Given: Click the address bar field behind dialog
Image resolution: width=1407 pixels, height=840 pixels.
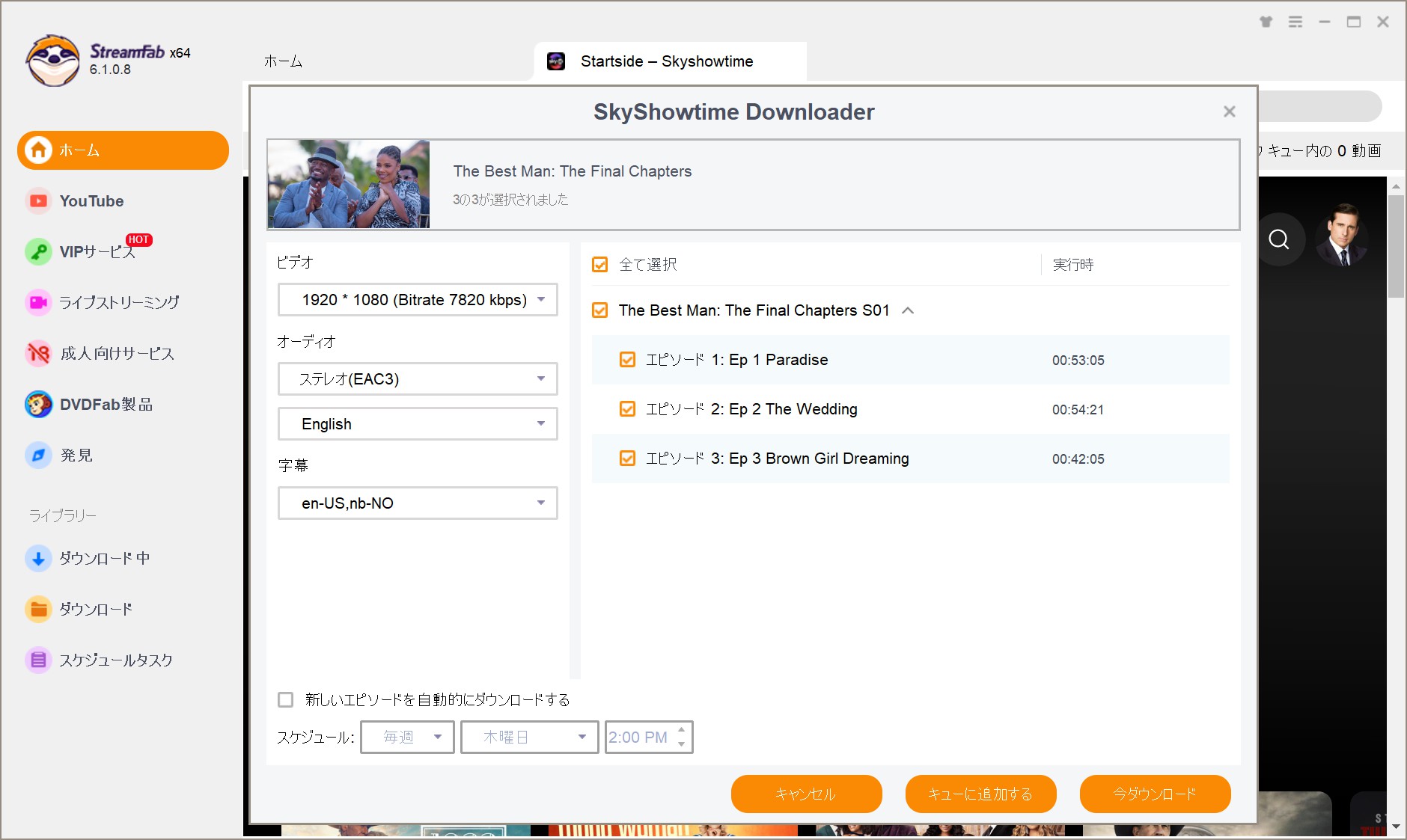Looking at the screenshot, I should tap(1319, 107).
